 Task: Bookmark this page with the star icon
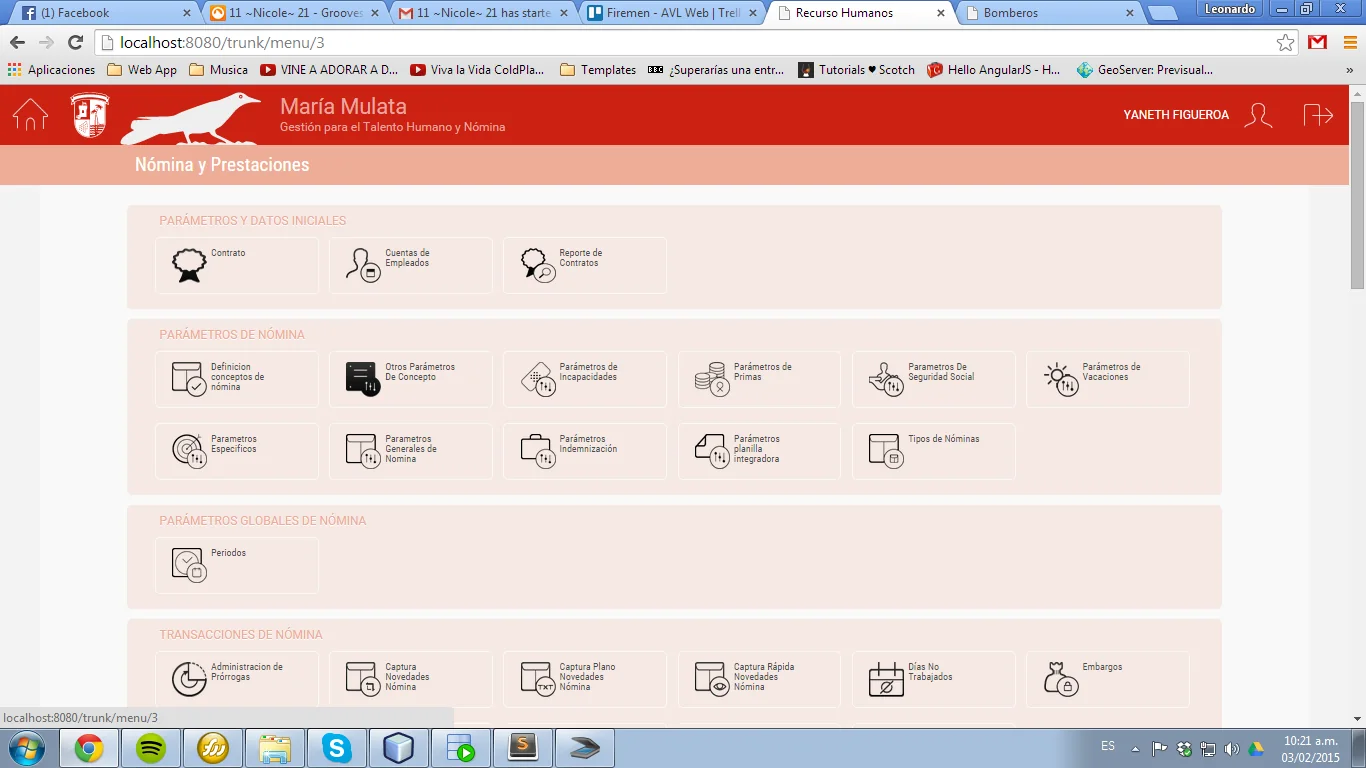(x=1285, y=43)
